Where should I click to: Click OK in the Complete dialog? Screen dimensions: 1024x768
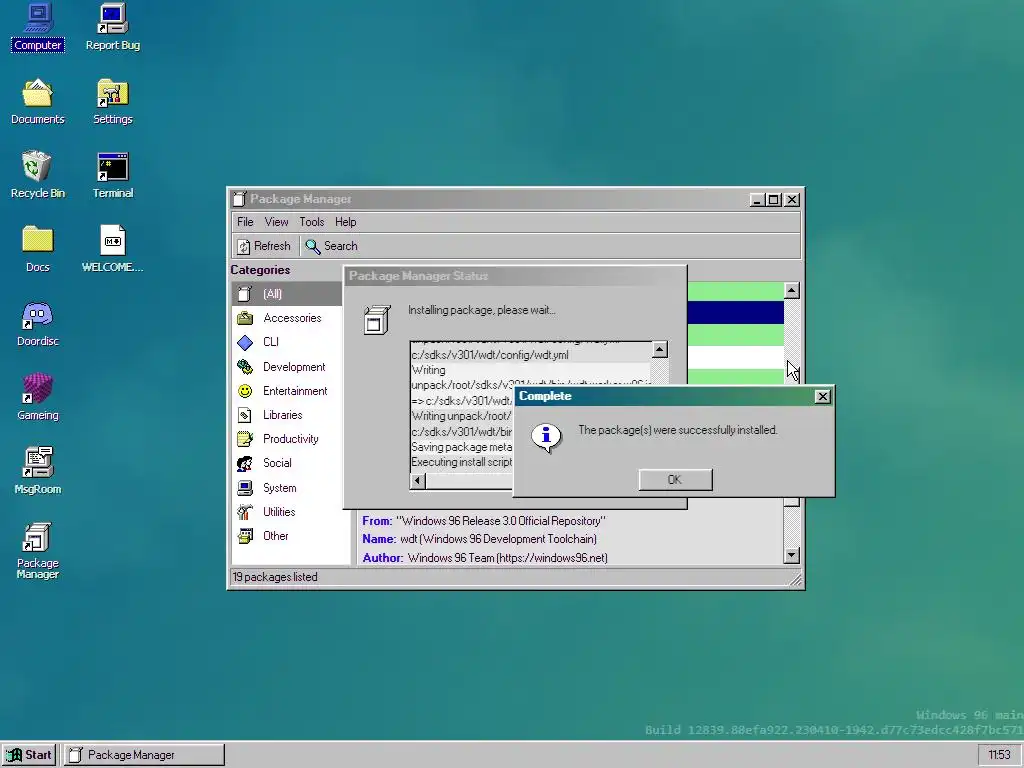[x=675, y=480]
